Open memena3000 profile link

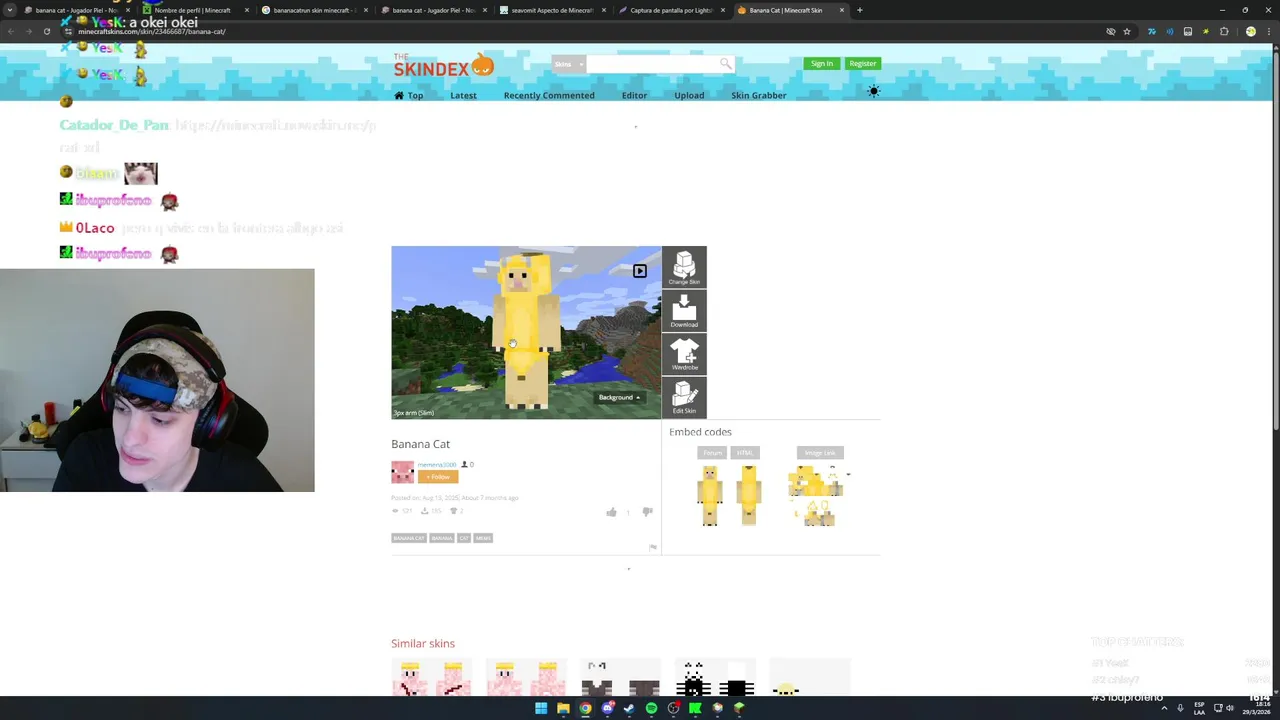437,465
